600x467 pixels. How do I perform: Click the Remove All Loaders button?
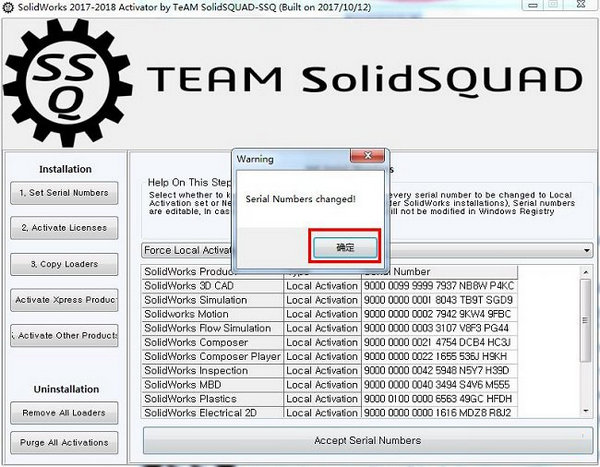(64, 413)
